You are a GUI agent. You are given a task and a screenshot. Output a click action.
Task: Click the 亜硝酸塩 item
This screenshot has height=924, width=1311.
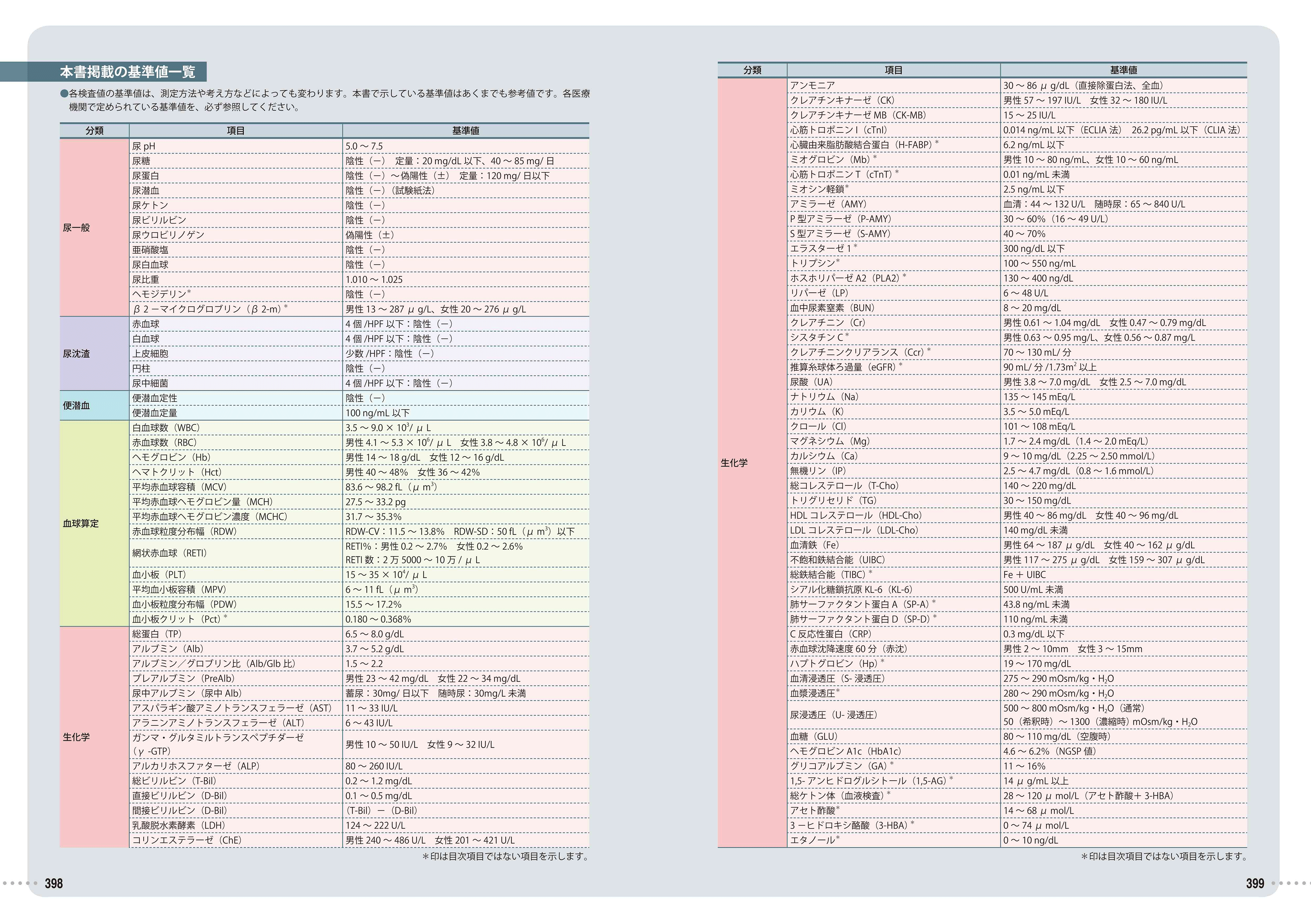click(150, 250)
